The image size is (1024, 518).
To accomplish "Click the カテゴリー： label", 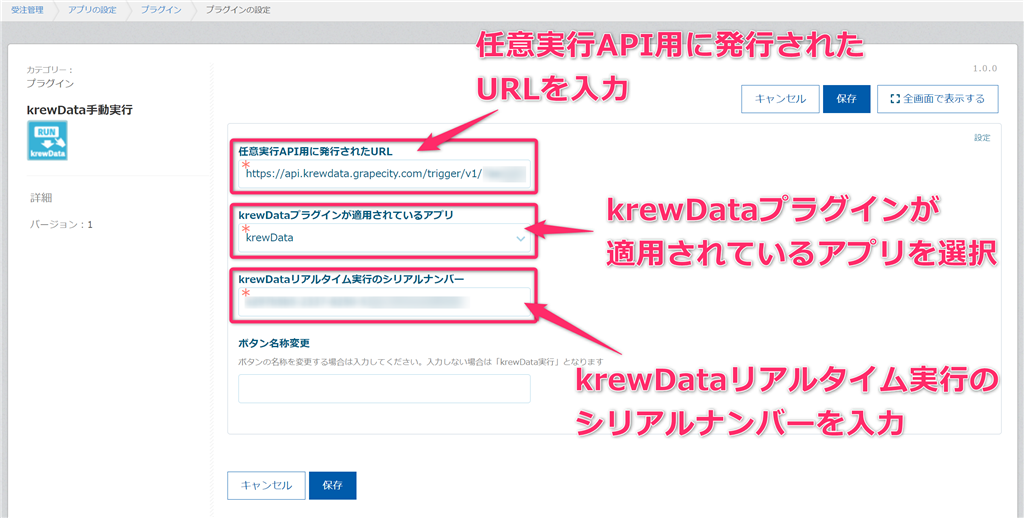I will (50, 69).
